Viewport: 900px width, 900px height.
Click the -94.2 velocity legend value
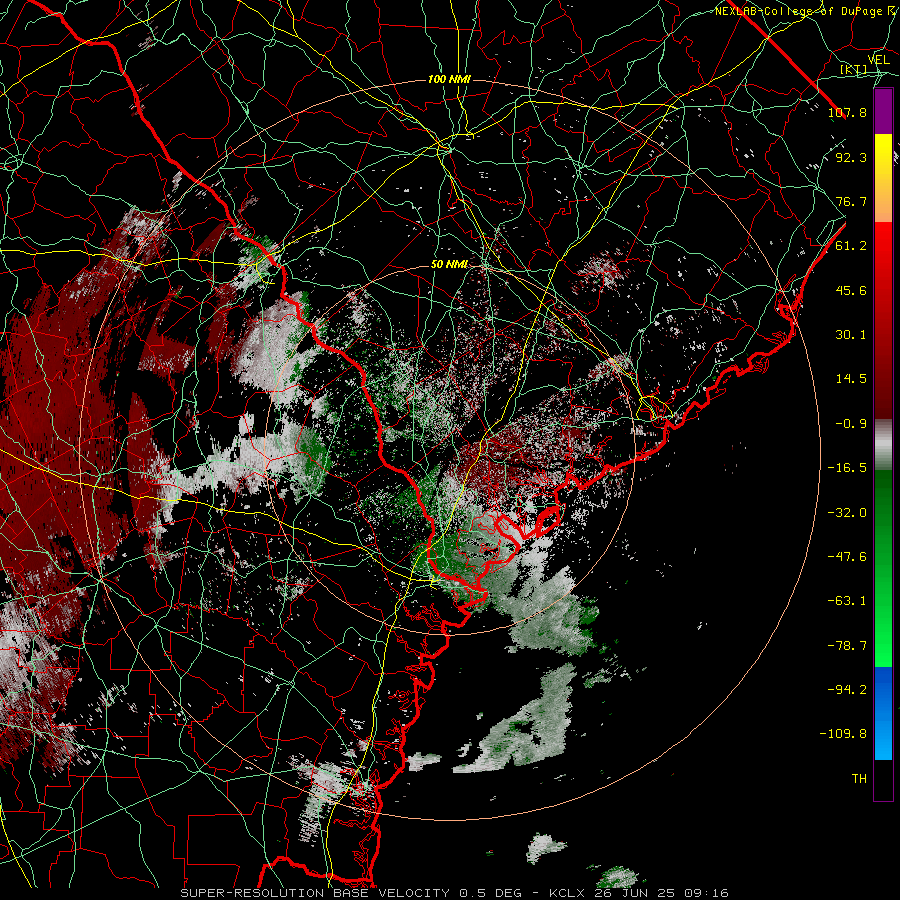pos(847,690)
